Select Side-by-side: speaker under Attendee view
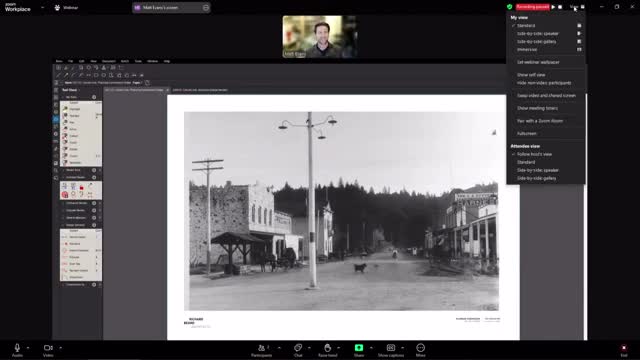 (x=546, y=170)
